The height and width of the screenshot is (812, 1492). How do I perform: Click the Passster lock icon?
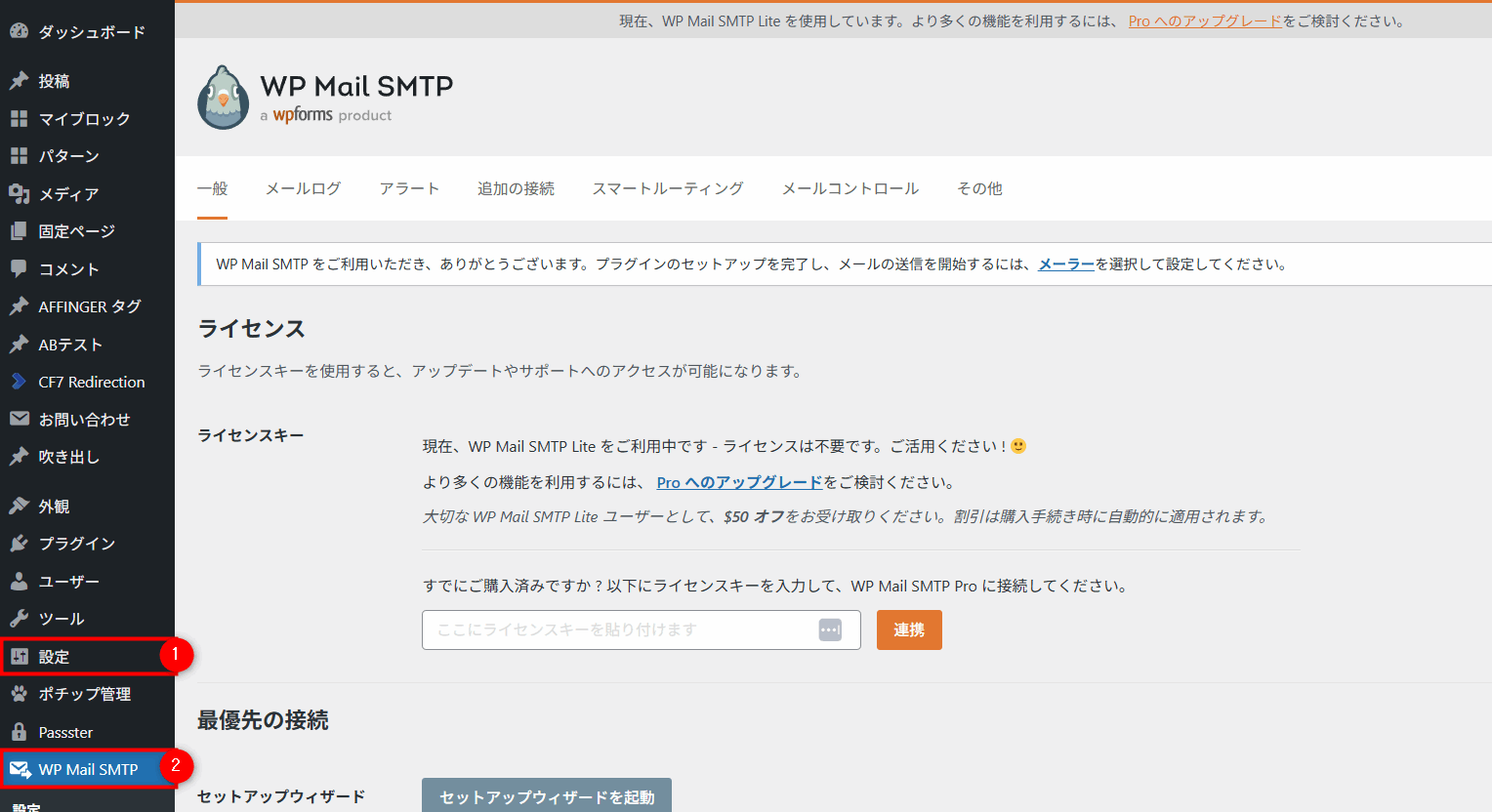click(19, 732)
